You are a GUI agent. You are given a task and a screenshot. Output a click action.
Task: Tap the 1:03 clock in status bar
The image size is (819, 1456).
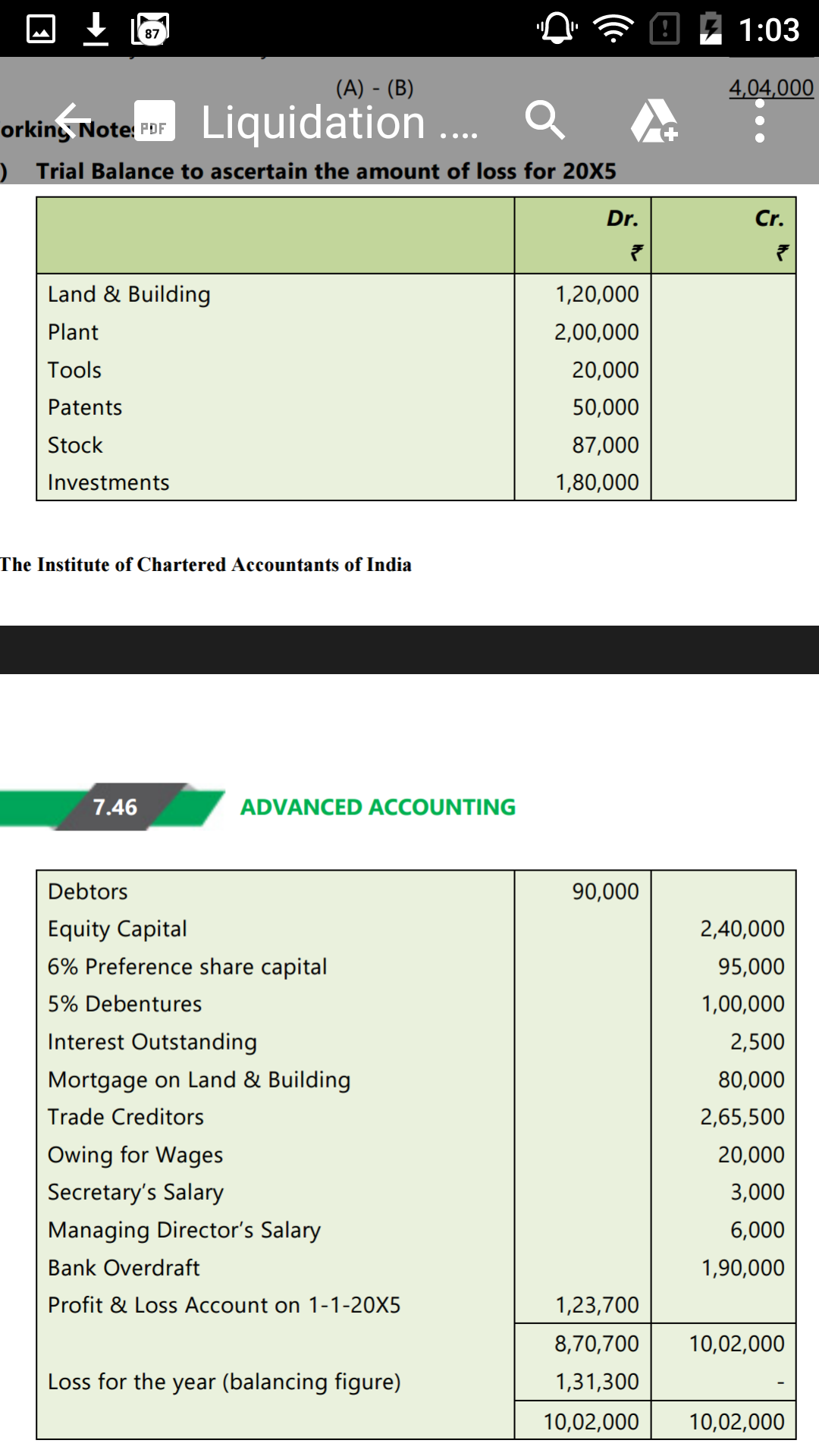coord(769,30)
